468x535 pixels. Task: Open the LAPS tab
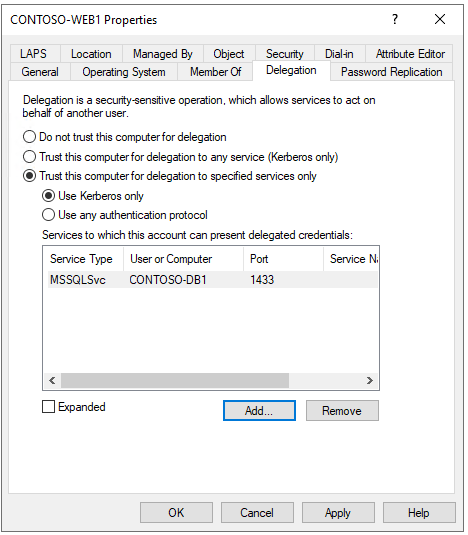33,54
